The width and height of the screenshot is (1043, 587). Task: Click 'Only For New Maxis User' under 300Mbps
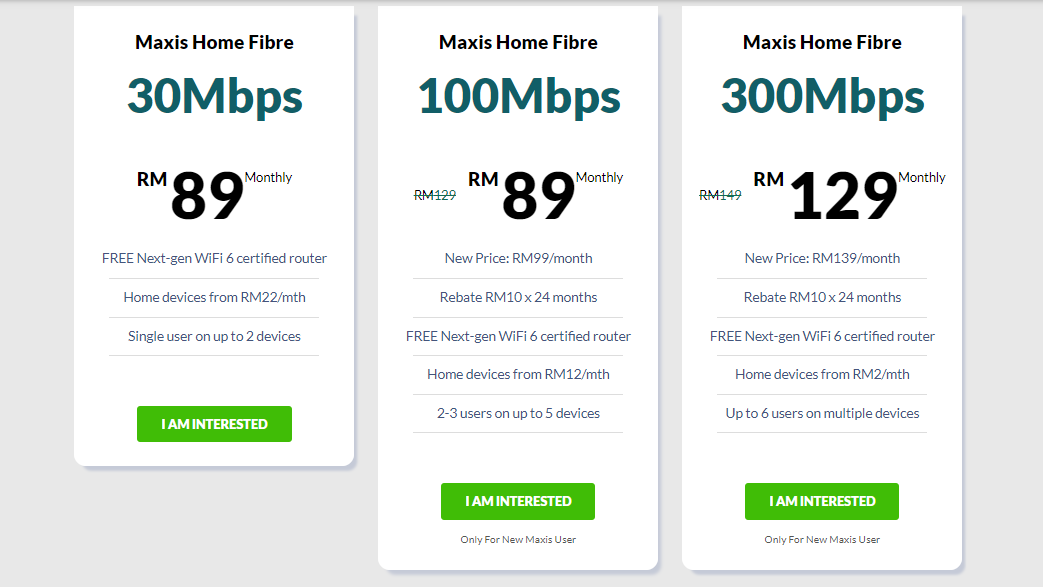click(822, 540)
